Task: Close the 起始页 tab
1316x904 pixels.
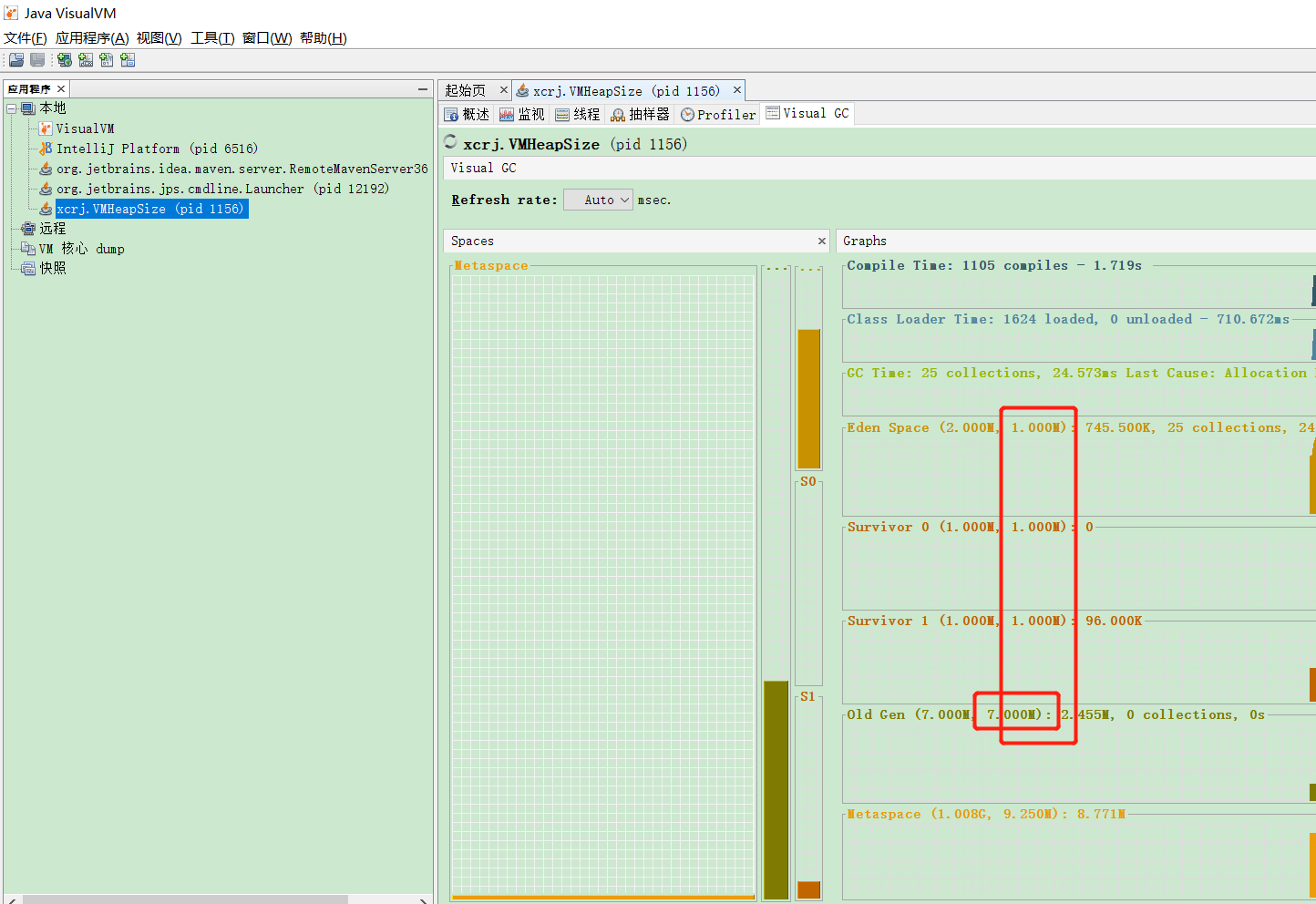Action: 503,90
